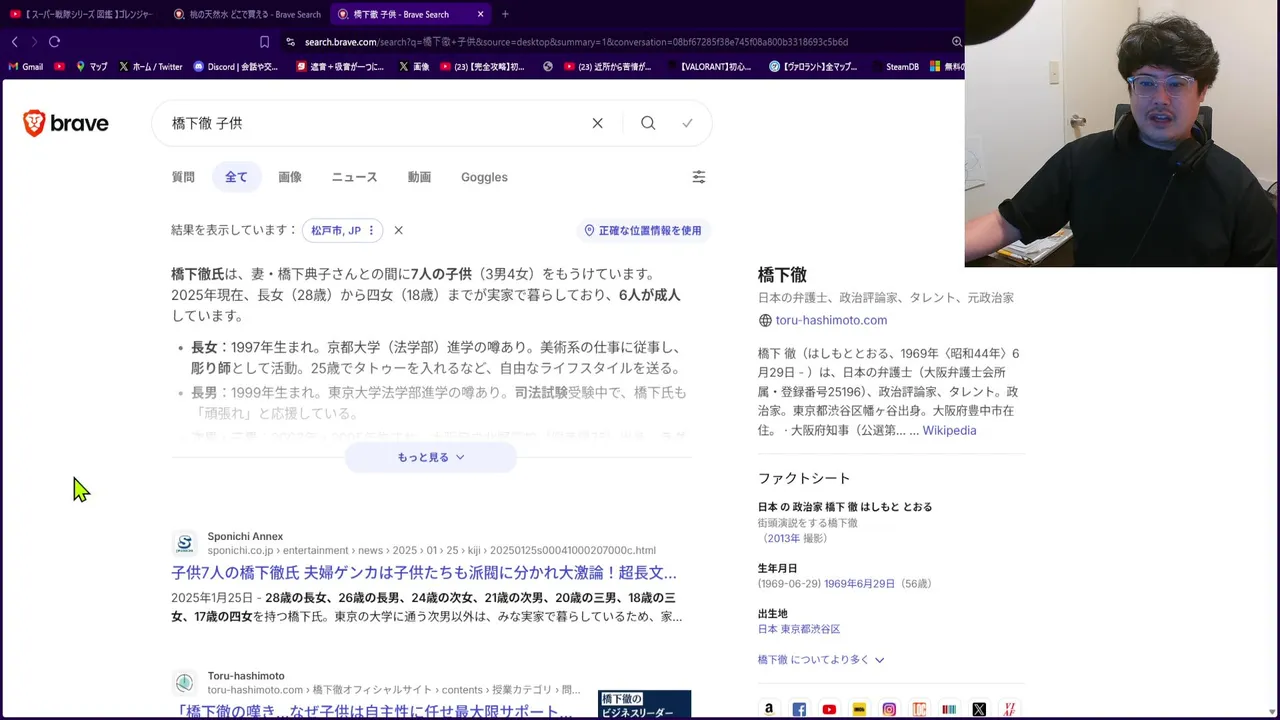Switch to 動画 tab
1280x720 pixels.
tap(419, 177)
